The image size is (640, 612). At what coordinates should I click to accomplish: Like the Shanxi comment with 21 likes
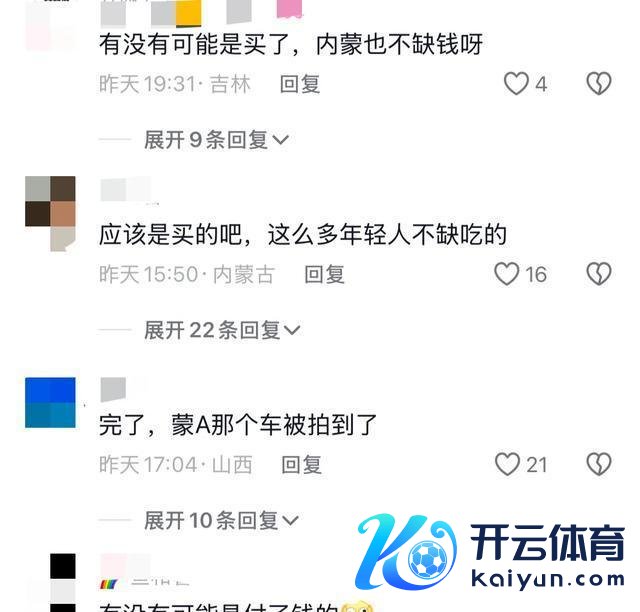[507, 464]
